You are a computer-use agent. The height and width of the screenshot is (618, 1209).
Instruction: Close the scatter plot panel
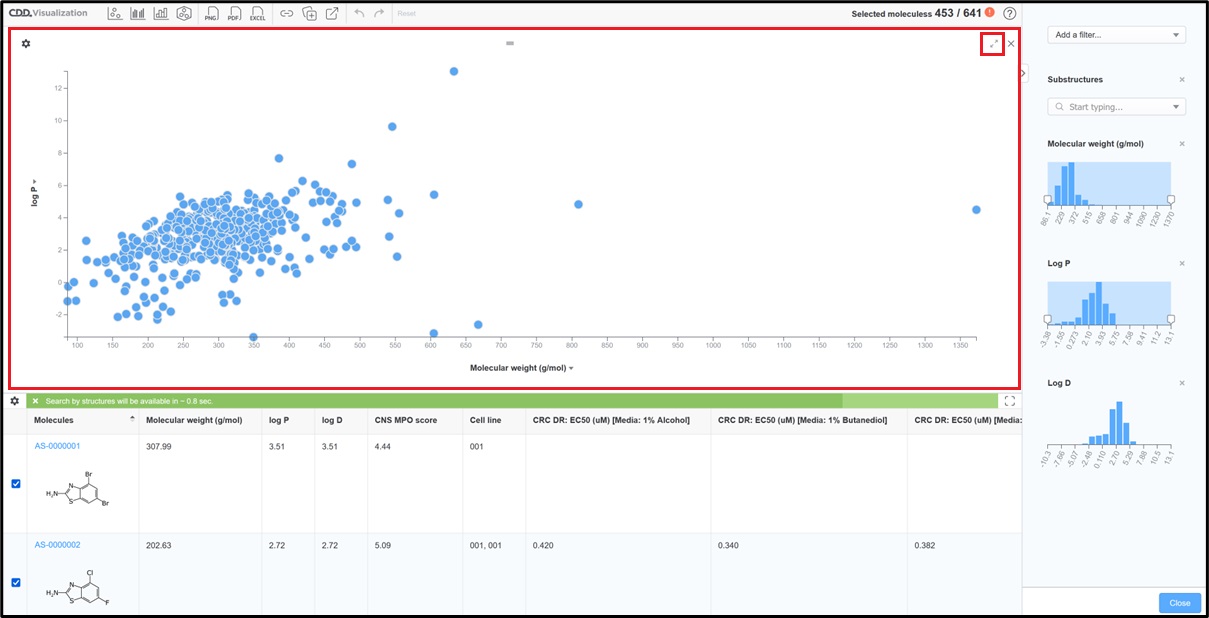1011,44
